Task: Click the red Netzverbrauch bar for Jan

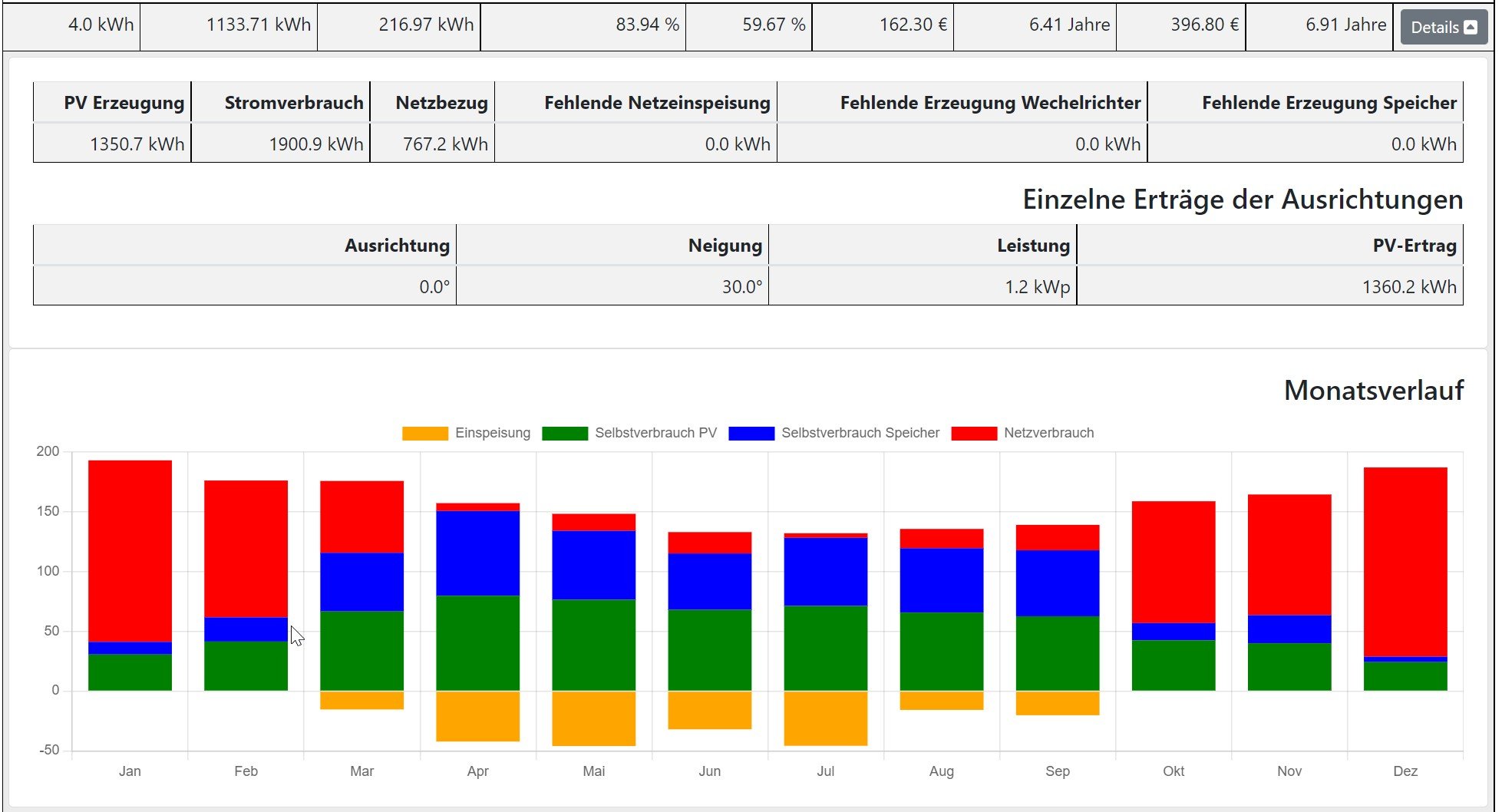Action: [130, 551]
